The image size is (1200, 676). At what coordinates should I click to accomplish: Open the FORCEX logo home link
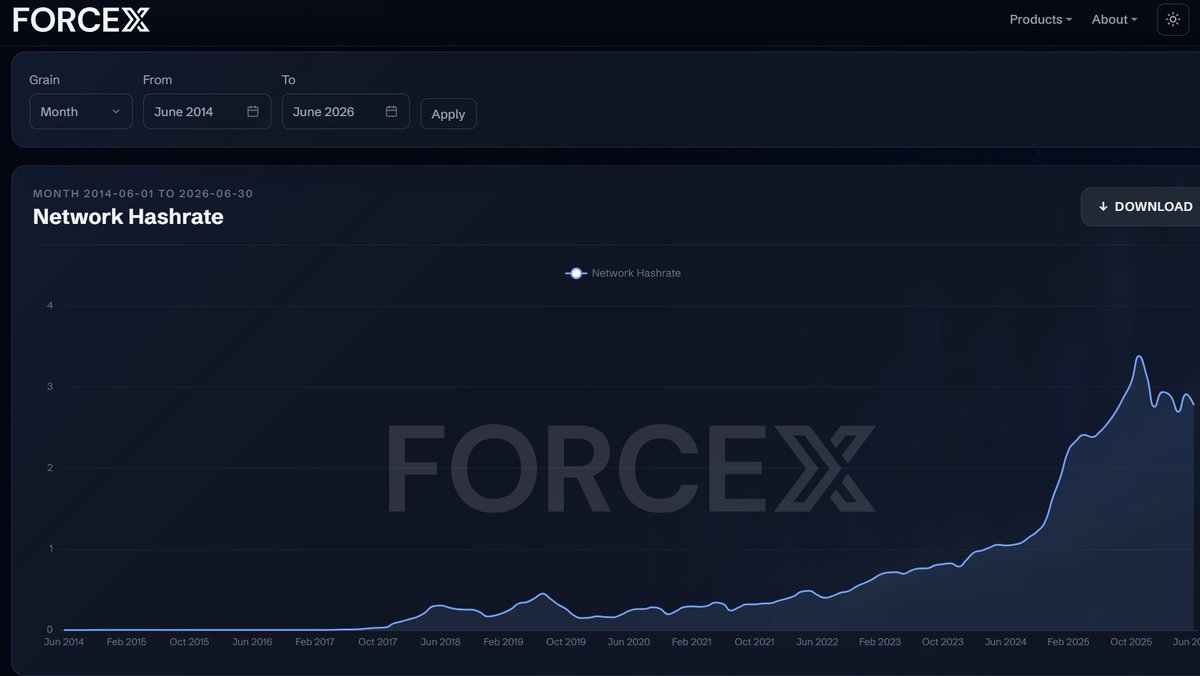coord(81,19)
